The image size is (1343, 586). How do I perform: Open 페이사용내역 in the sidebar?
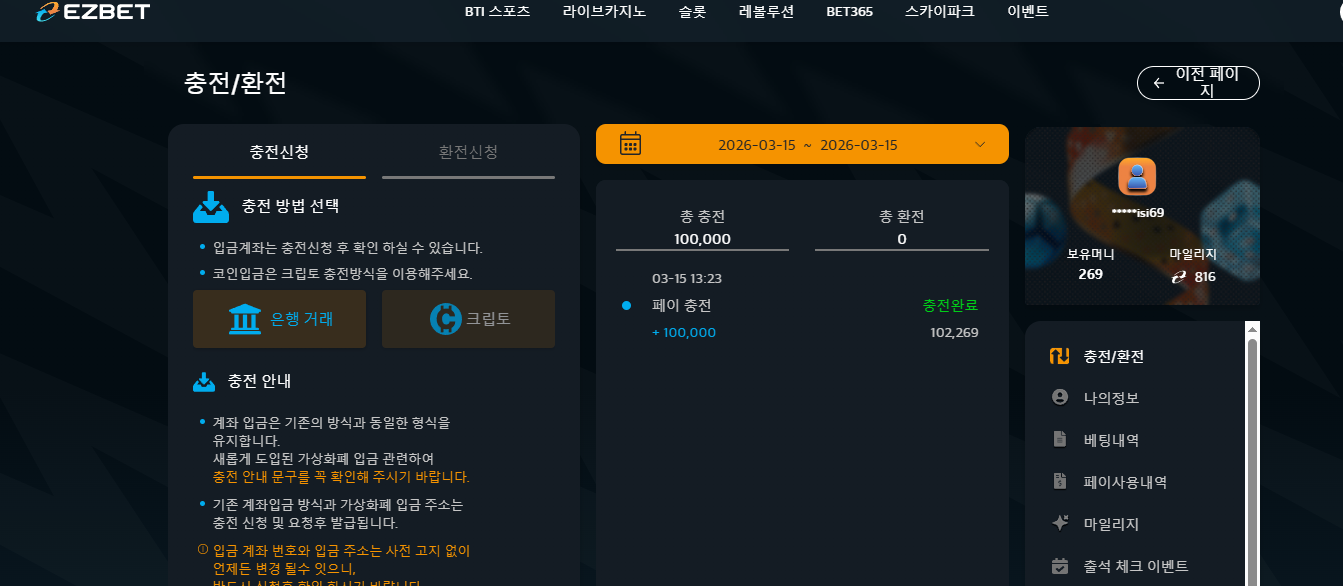1125,481
